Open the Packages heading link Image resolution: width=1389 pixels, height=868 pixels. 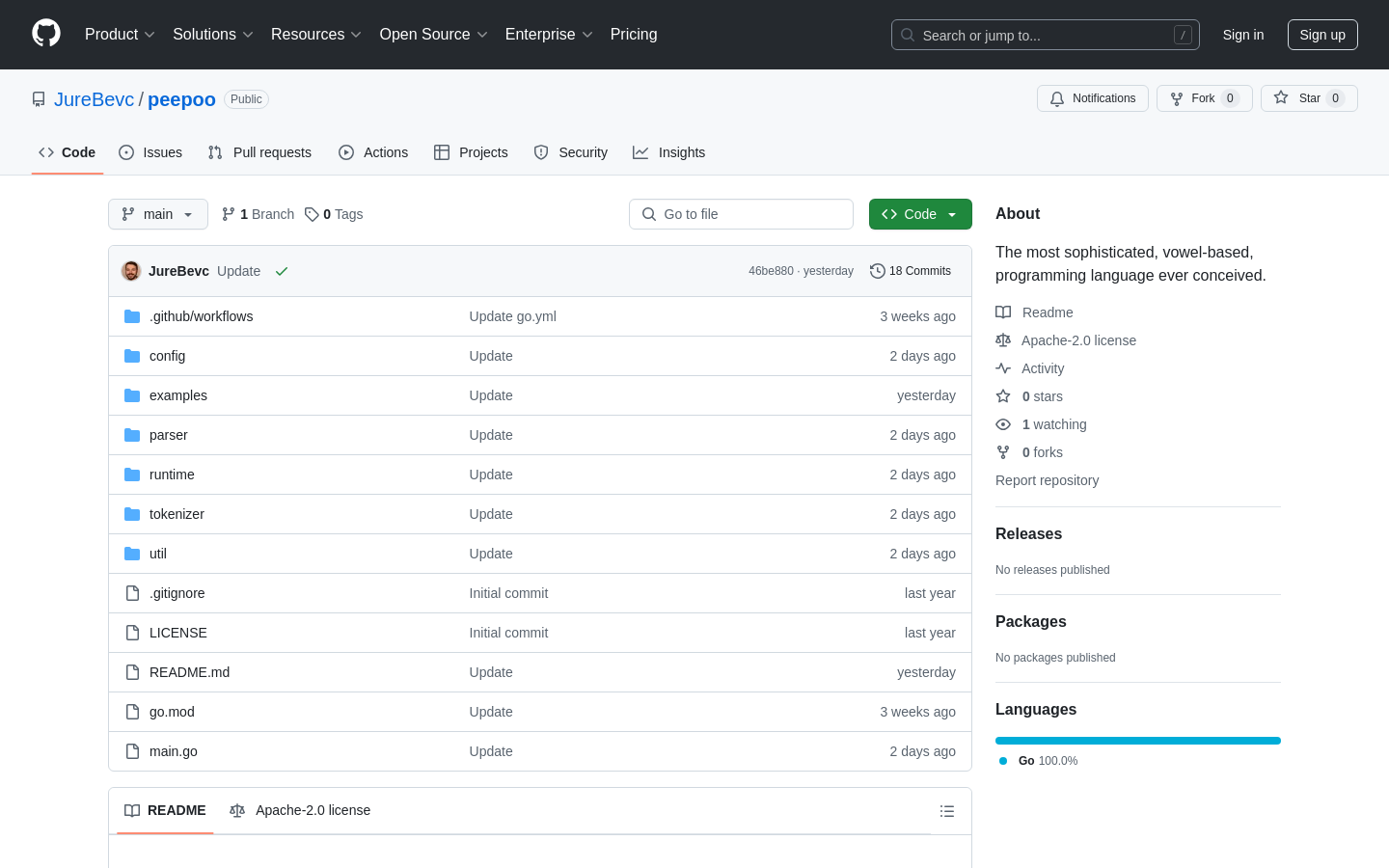1031,622
